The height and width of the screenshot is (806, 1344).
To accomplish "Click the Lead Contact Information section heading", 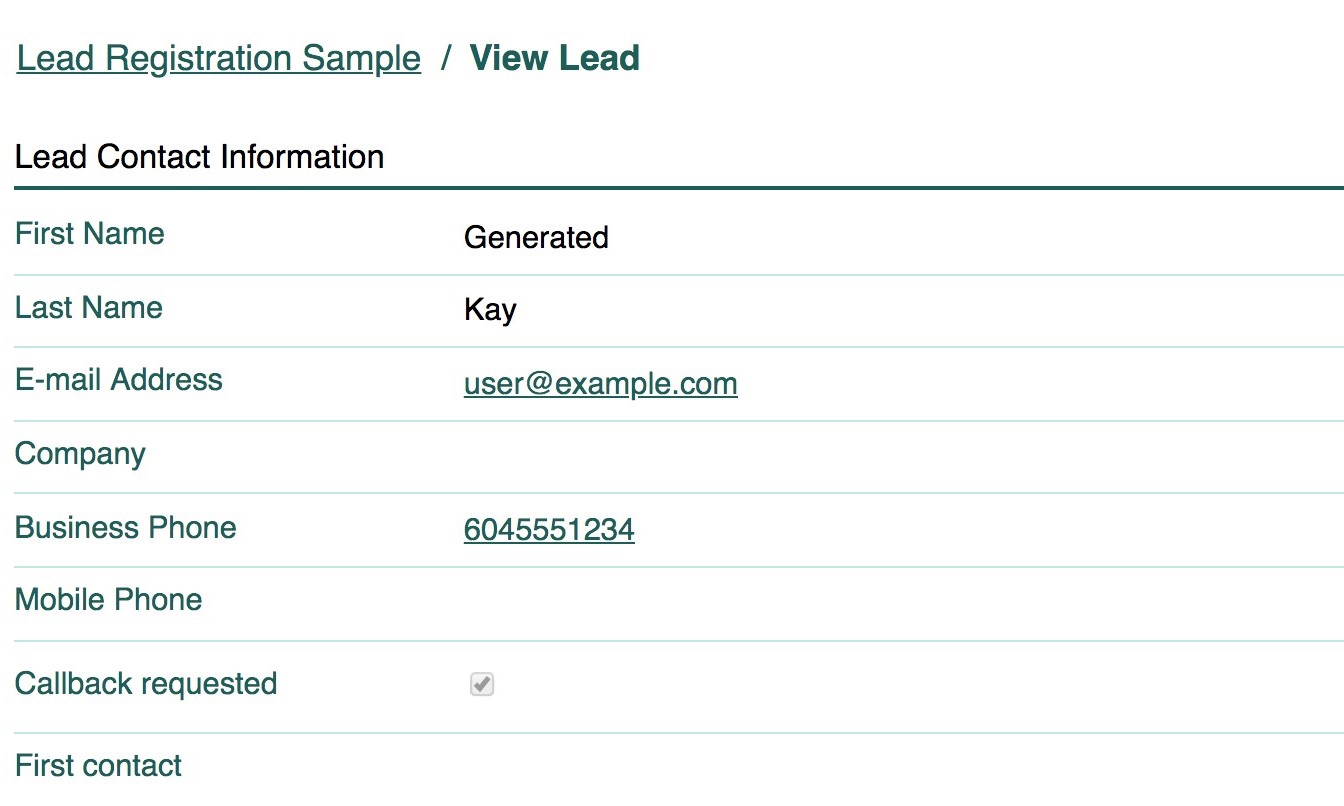I will point(200,157).
